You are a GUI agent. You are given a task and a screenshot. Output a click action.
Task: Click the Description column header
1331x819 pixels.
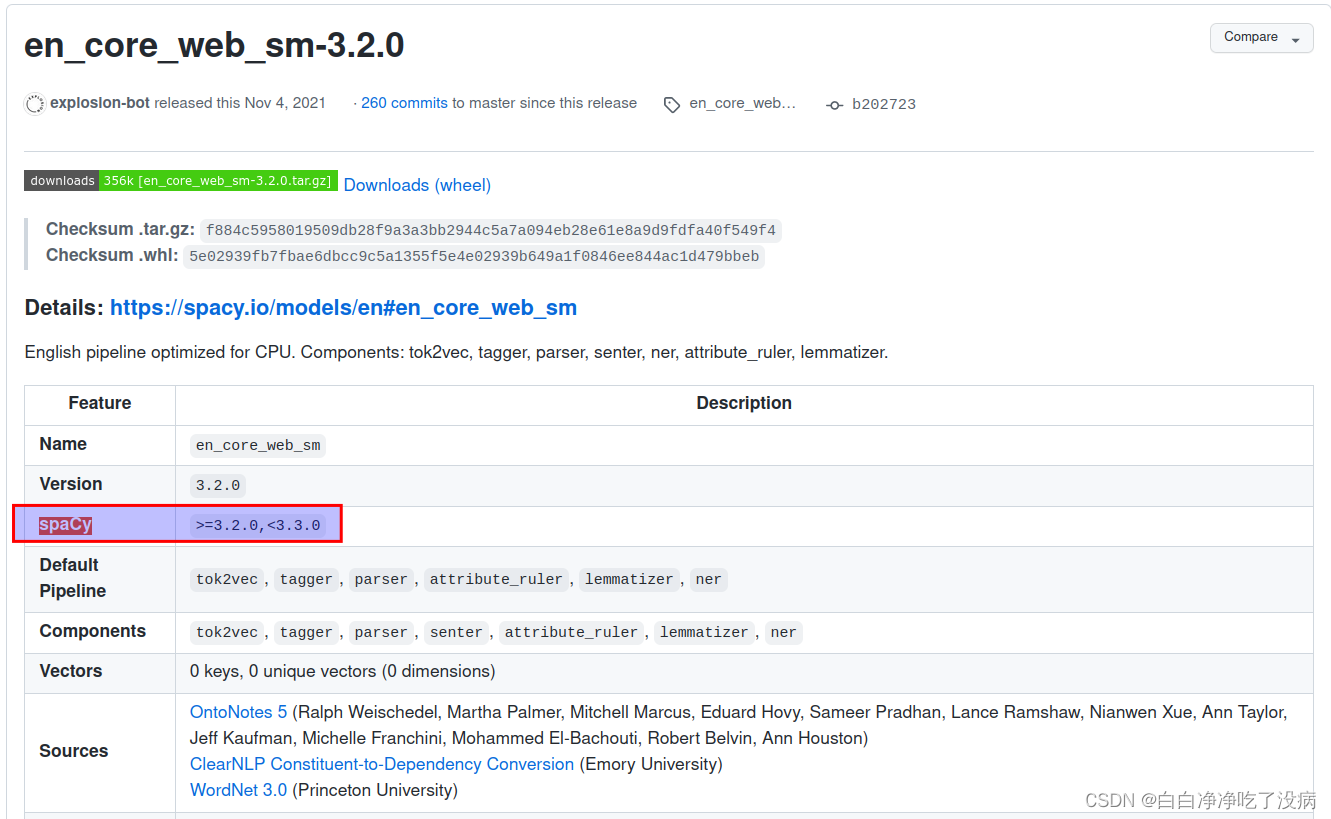744,403
